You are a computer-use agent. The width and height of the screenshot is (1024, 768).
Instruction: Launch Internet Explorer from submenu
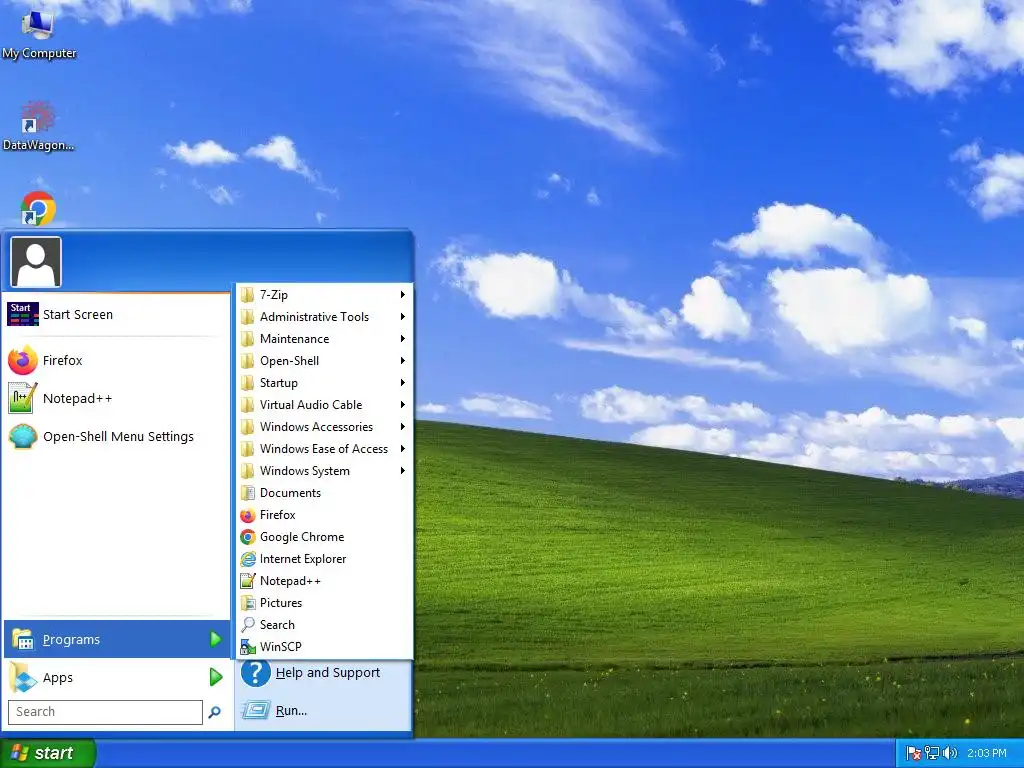coord(324,559)
